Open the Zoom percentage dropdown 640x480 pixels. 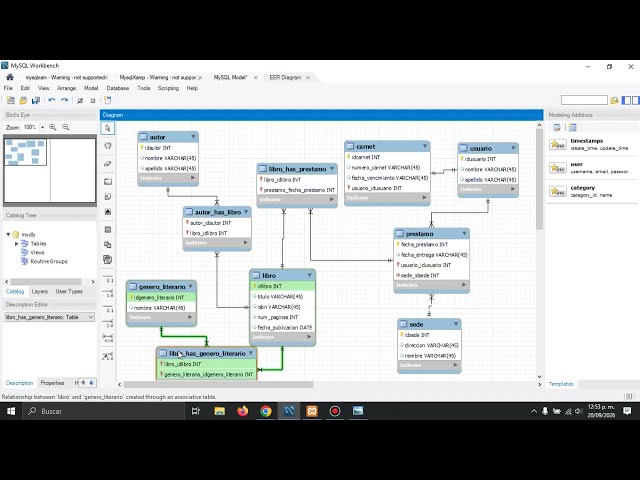tap(42, 127)
